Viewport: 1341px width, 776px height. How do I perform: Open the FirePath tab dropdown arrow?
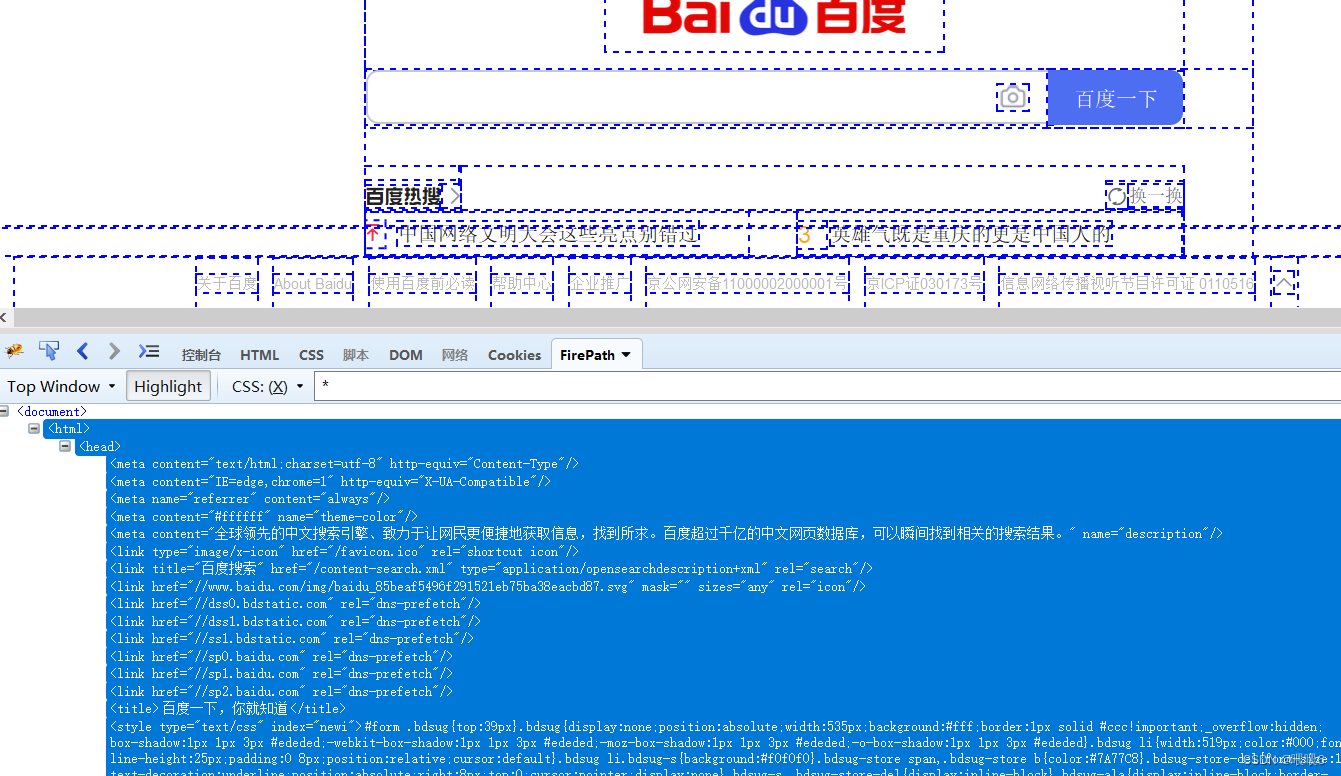pos(626,355)
